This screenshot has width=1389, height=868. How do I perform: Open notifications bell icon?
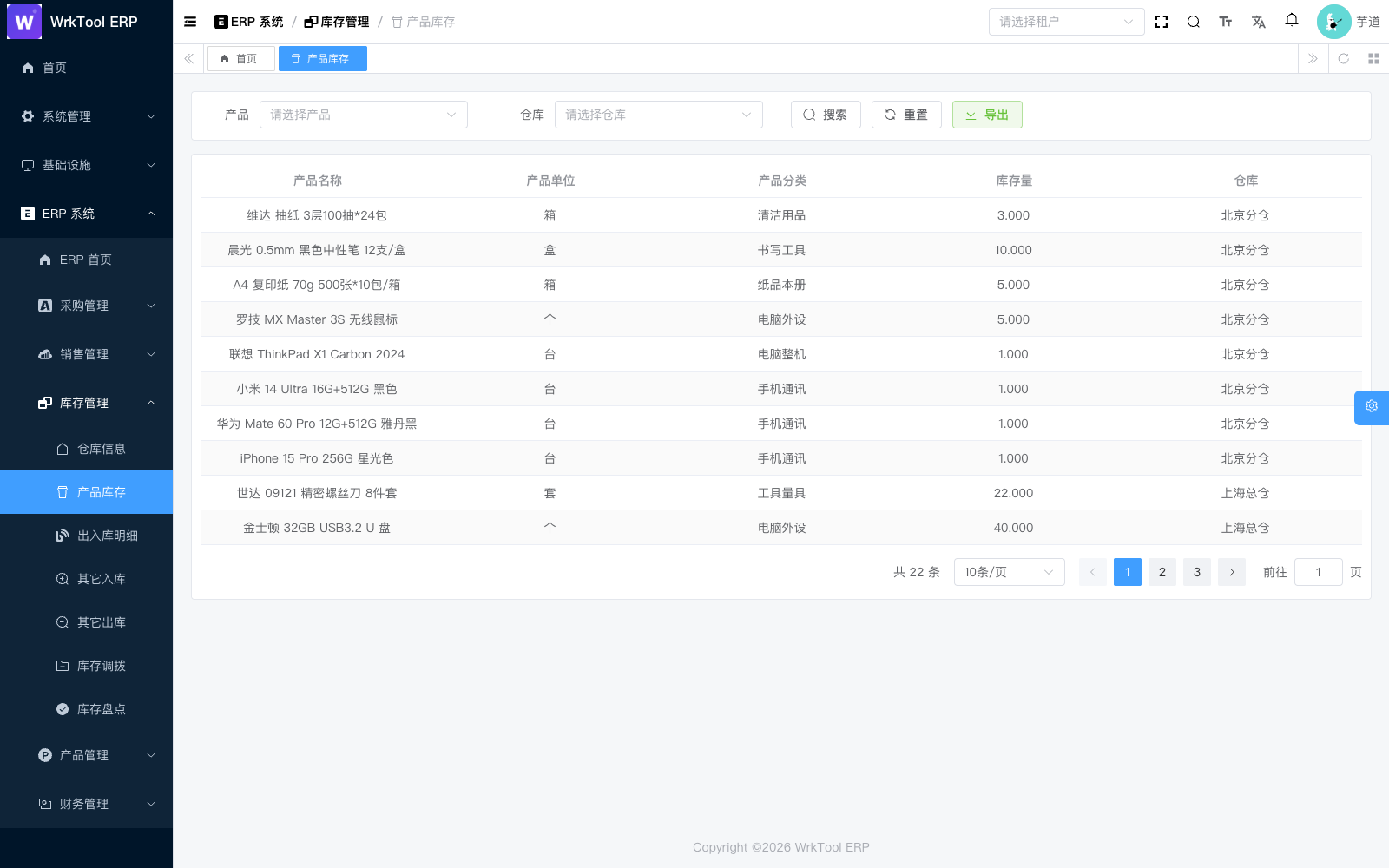tap(1292, 20)
